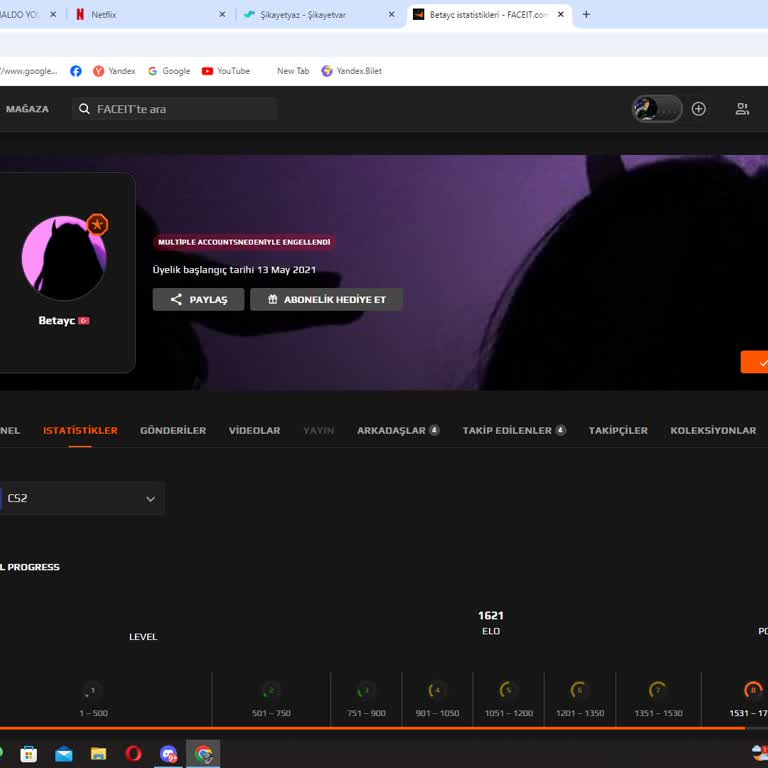This screenshot has height=768, width=768.
Task: Open the Facebook bookmark icon
Action: (75, 71)
